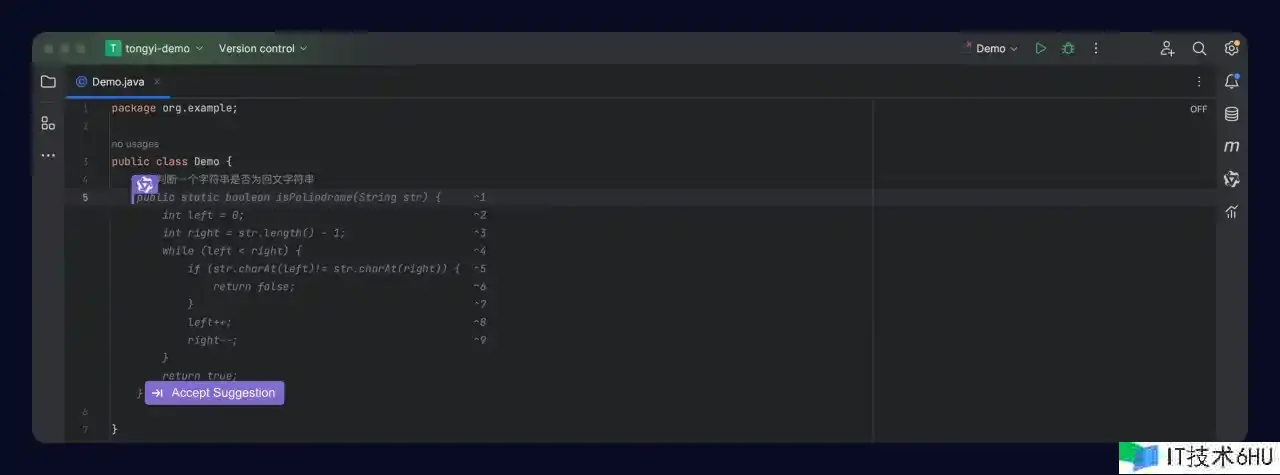
Task: Expand the tongyi-demo project dropdown
Action: 155,48
